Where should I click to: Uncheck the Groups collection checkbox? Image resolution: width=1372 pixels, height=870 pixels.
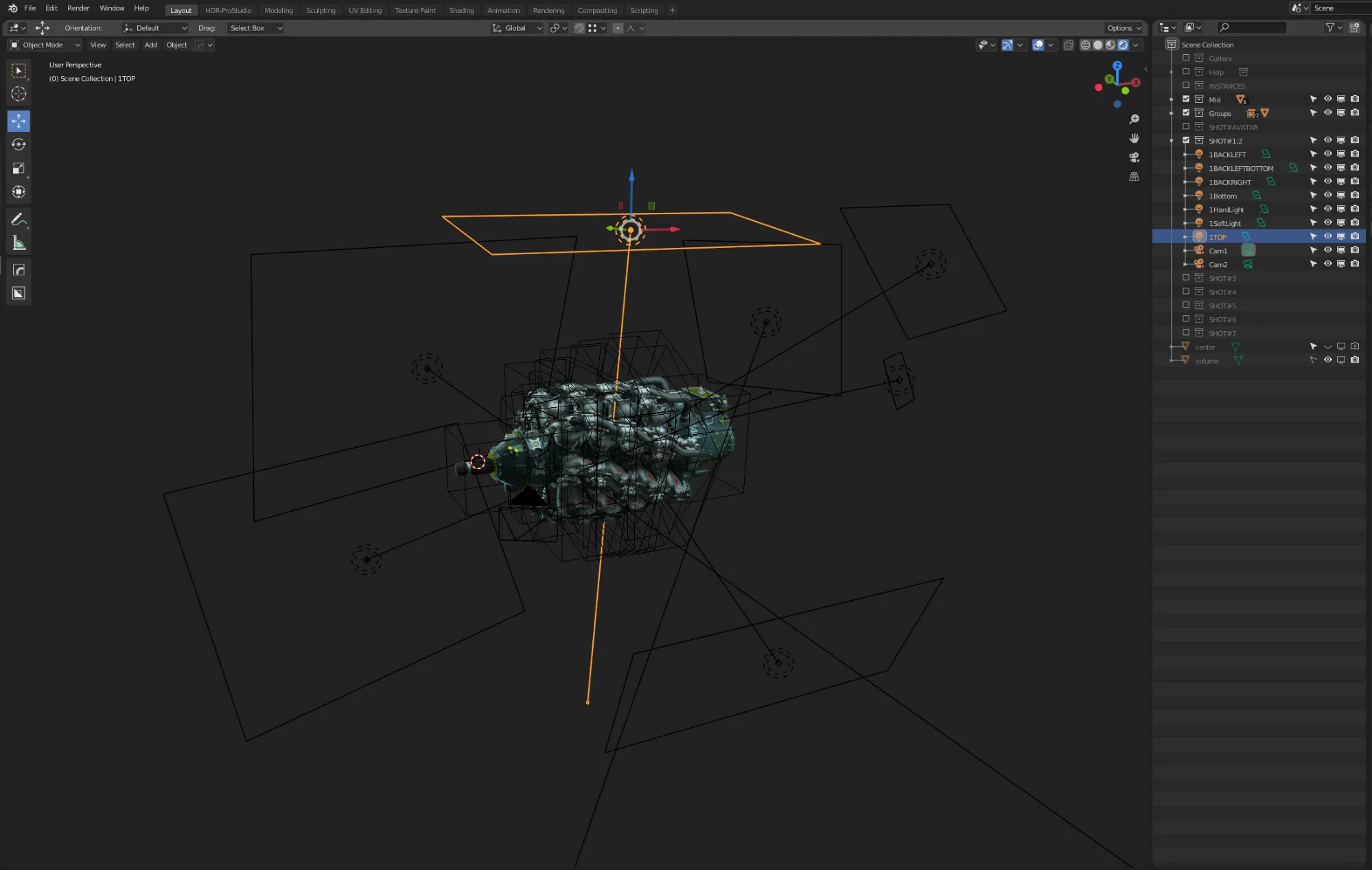coord(1185,113)
